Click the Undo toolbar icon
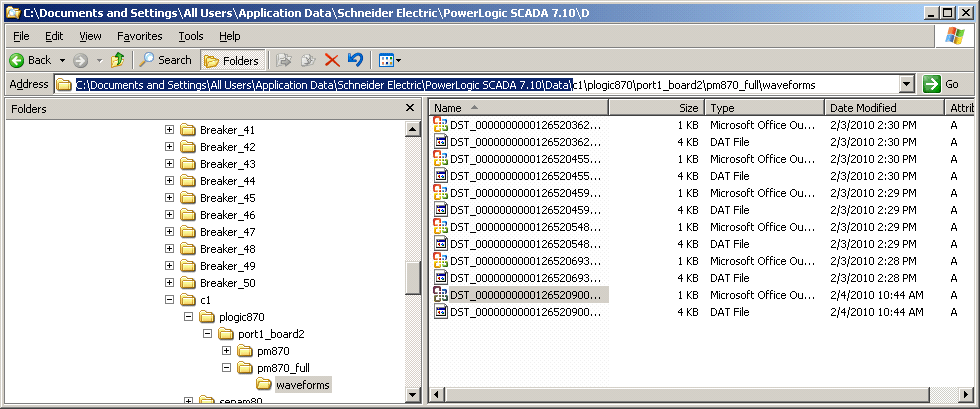980x409 pixels. (x=355, y=60)
